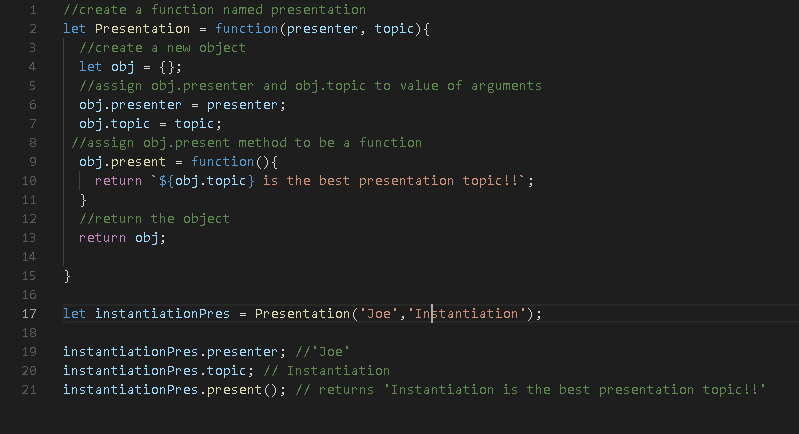Viewport: 799px width, 434px height.
Task: Click the 'topic' parameter in the function signature
Action: [x=394, y=29]
